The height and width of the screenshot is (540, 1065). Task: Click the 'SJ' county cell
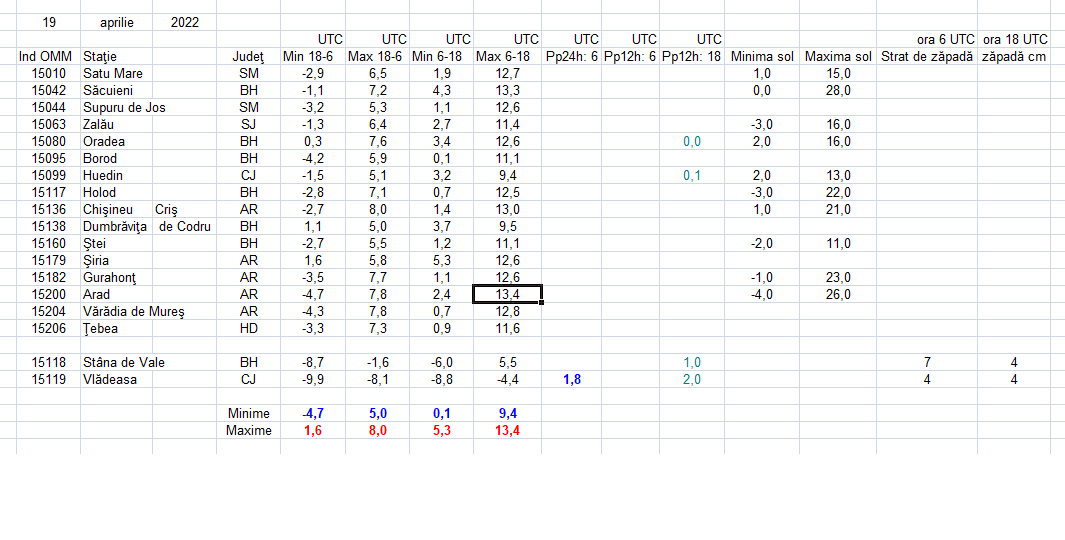[x=249, y=124]
